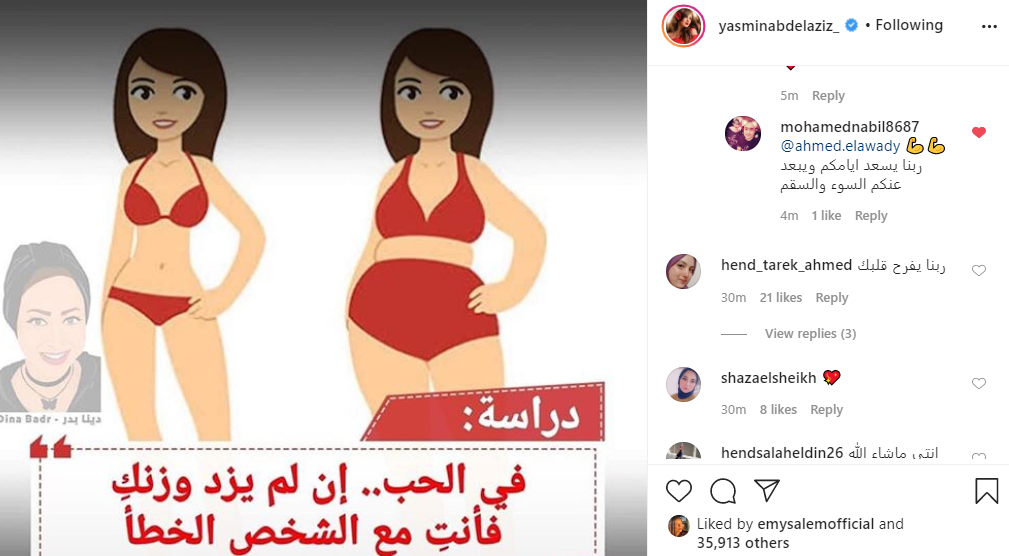Open the three-dot more options menu

[989, 26]
